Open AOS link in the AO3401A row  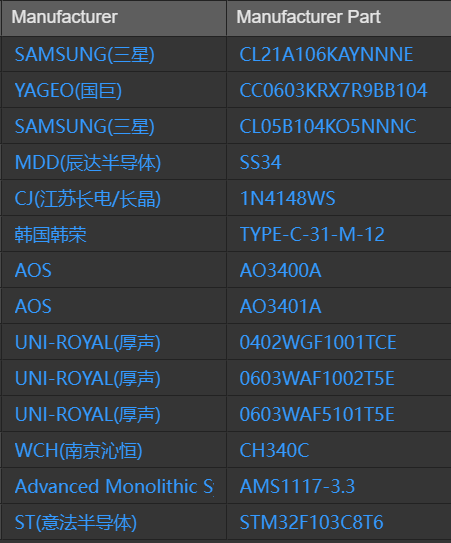[x=33, y=307]
